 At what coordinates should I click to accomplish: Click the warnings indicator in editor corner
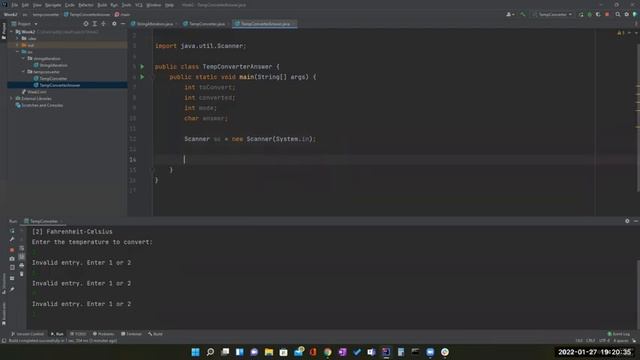621,33
